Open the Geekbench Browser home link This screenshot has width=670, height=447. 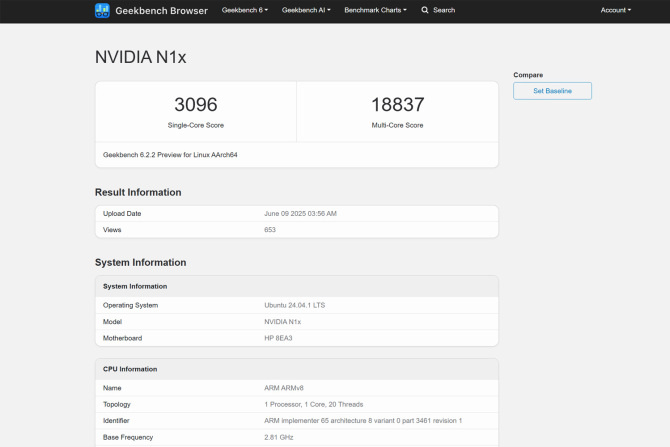pos(161,11)
